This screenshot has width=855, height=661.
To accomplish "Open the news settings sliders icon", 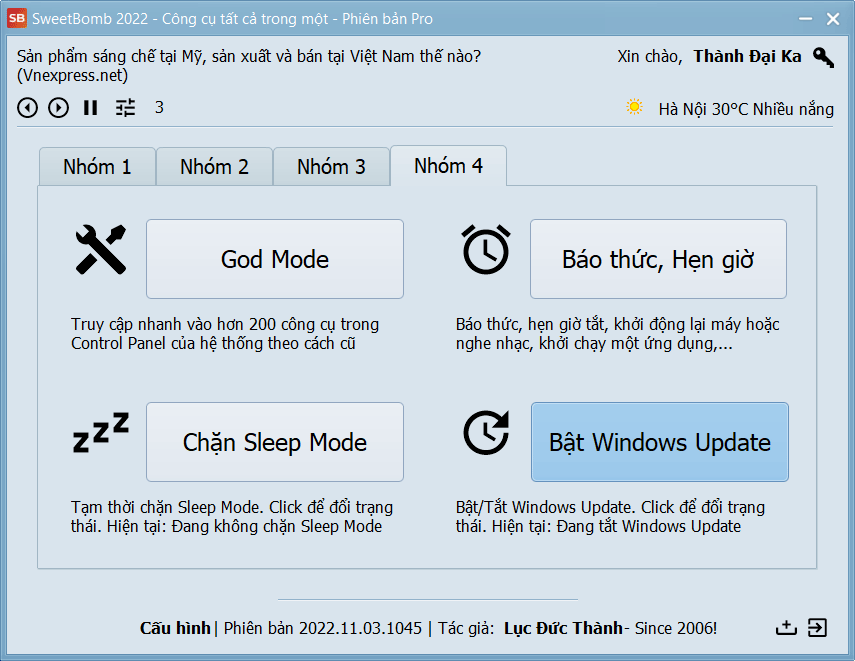I will click(125, 108).
